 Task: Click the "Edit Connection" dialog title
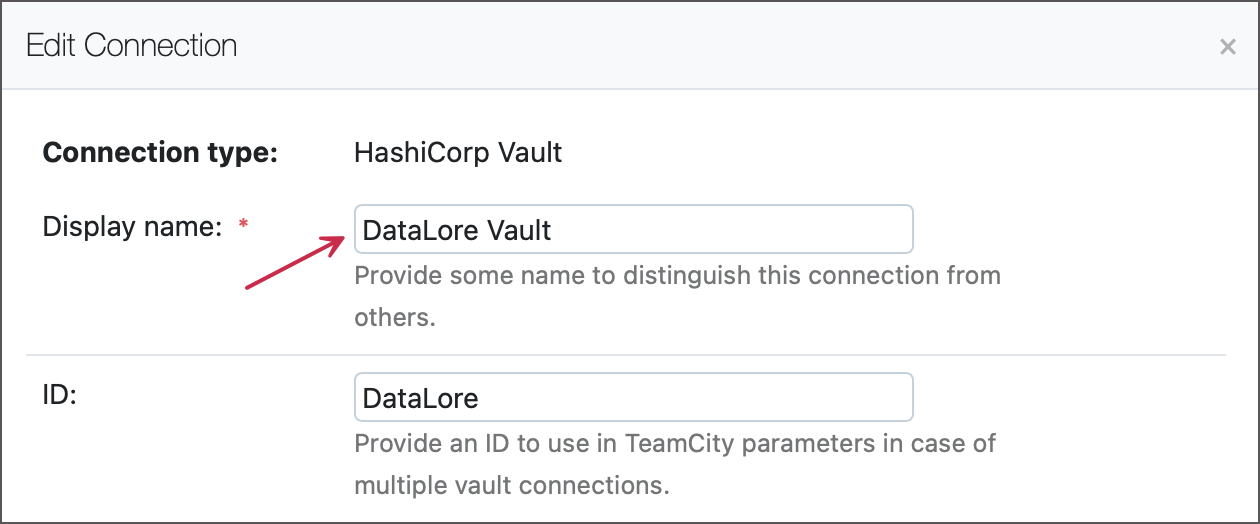click(x=131, y=46)
